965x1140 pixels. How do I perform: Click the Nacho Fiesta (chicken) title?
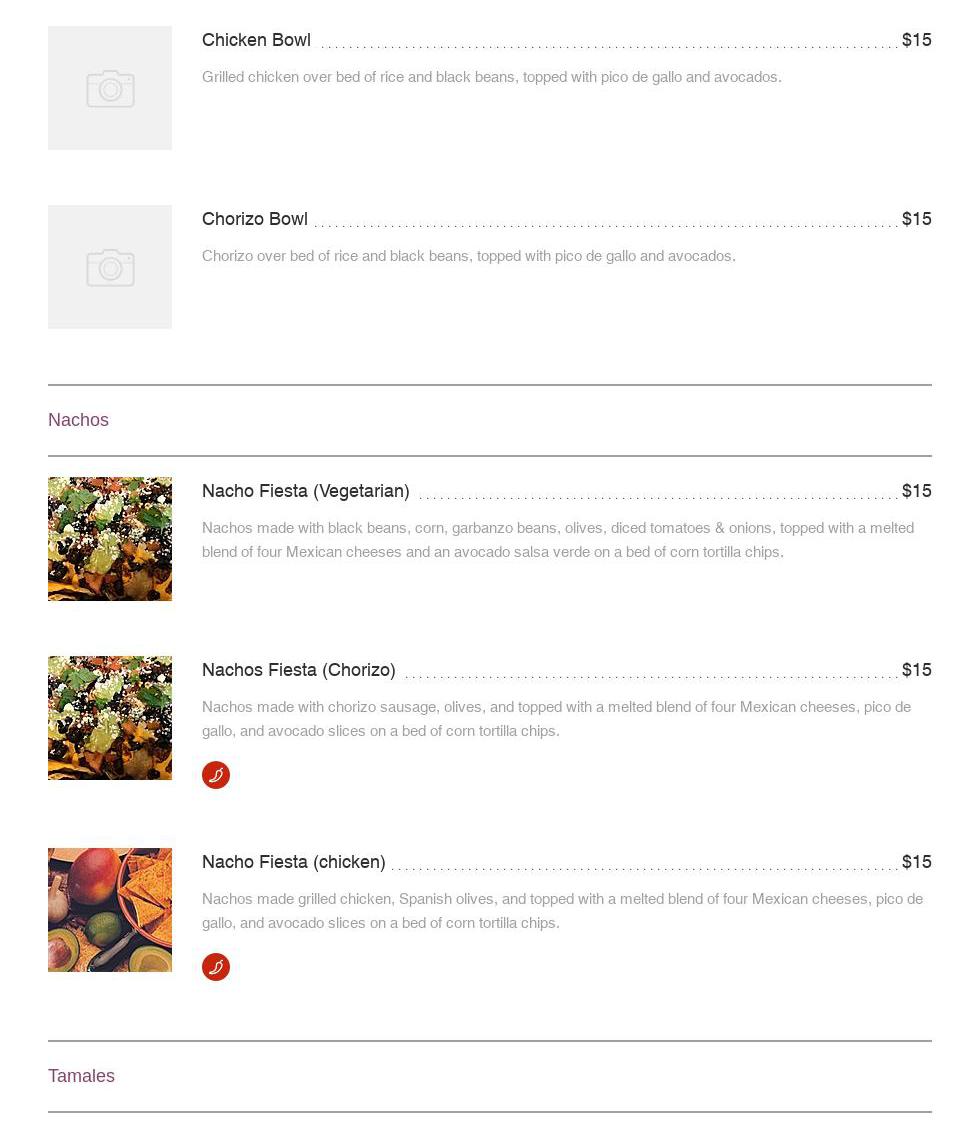(x=294, y=862)
